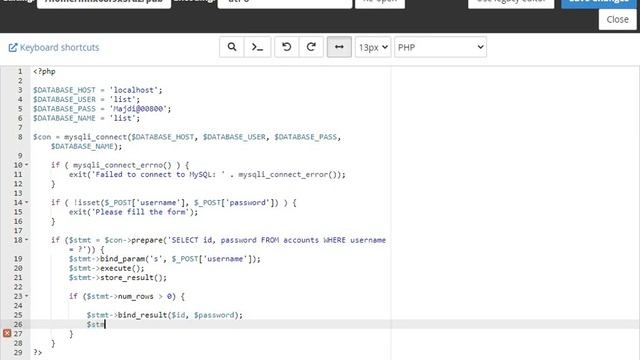
Task: Click the $con = mysqli_connect line
Action: [x=187, y=137]
